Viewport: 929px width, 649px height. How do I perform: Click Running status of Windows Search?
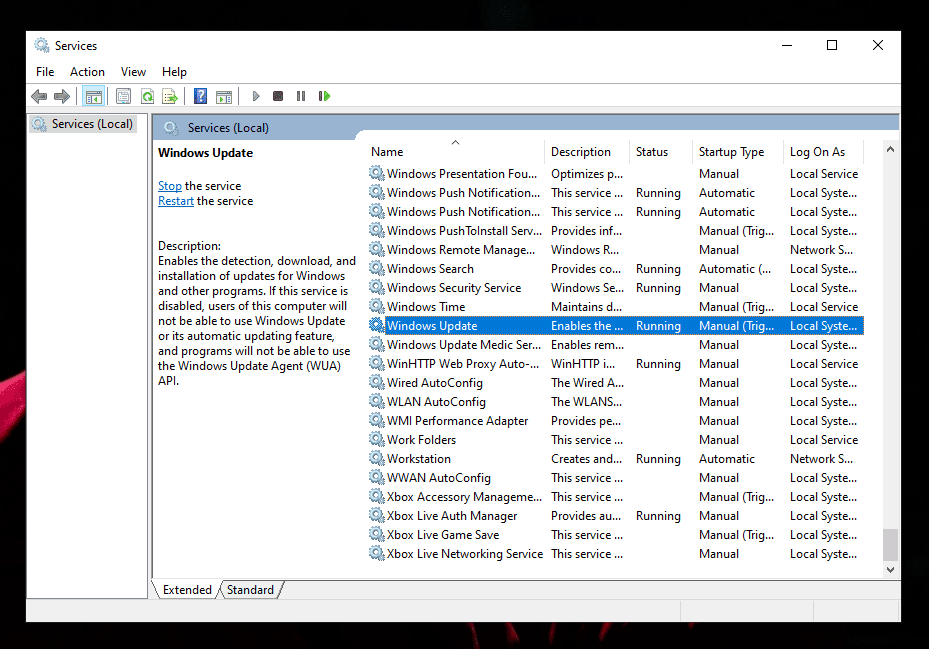point(658,269)
